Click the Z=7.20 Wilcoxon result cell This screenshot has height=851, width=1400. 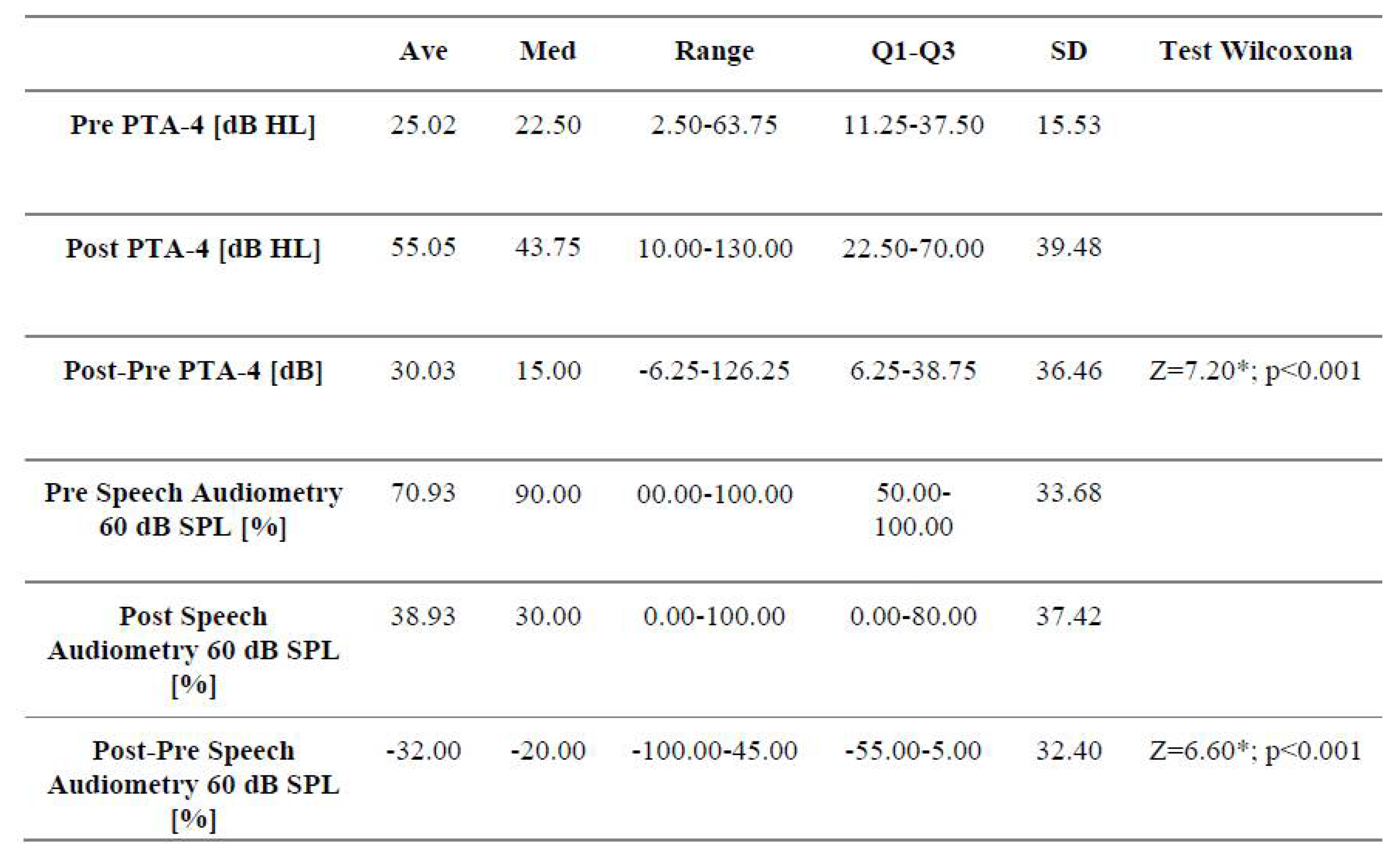[1255, 370]
